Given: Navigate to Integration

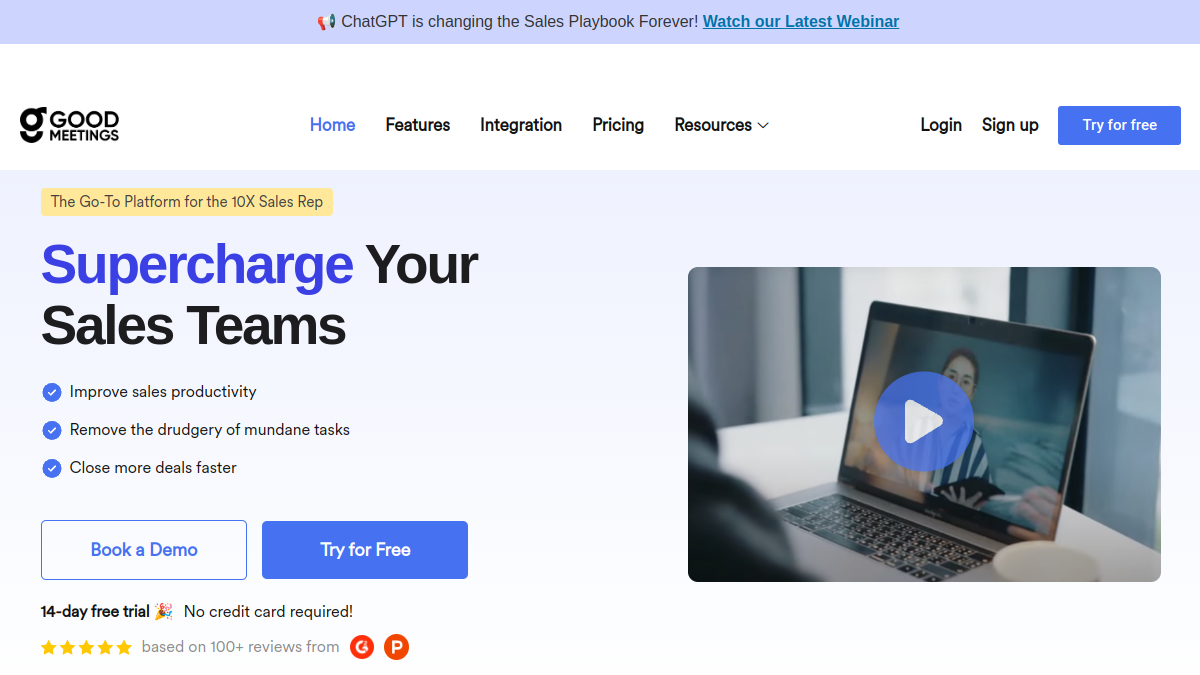Looking at the screenshot, I should (521, 125).
